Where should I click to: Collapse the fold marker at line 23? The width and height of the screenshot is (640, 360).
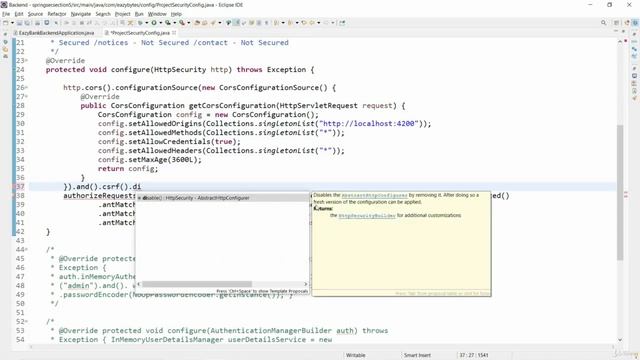pyautogui.click(x=27, y=60)
